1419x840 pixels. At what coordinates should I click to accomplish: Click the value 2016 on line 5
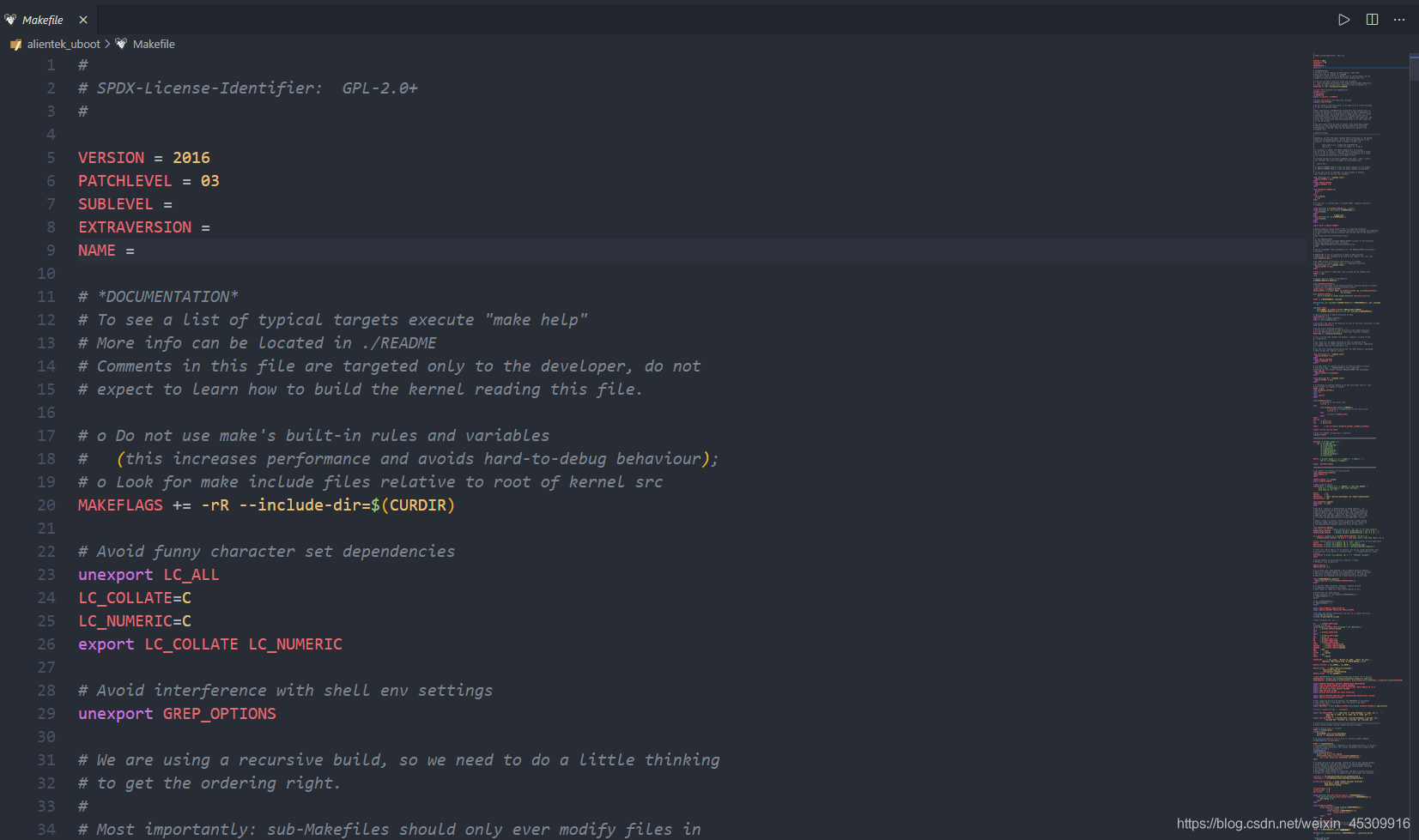point(191,158)
